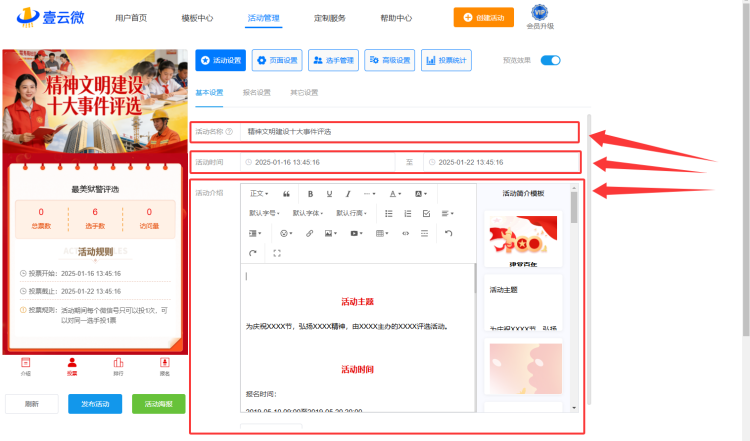Insert a to-do checklist in editor
750x441 pixels.
pos(426,213)
